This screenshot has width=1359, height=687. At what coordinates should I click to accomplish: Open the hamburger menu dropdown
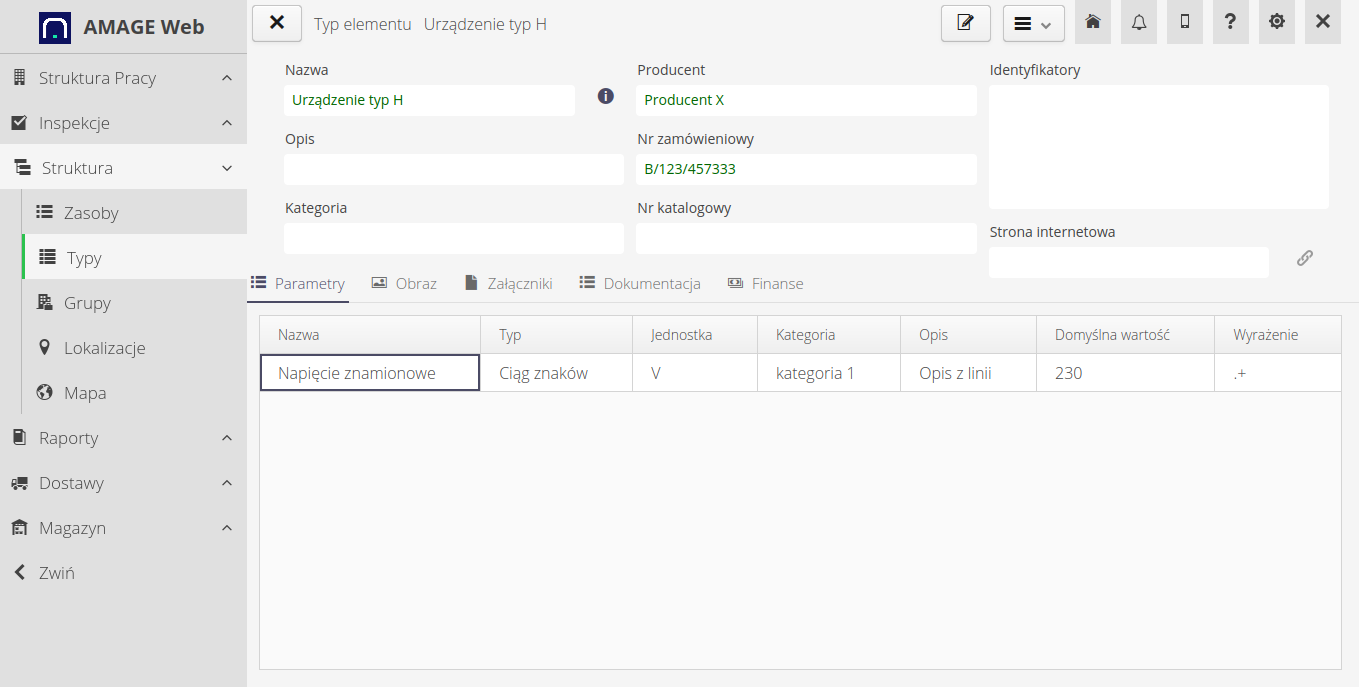click(1034, 23)
